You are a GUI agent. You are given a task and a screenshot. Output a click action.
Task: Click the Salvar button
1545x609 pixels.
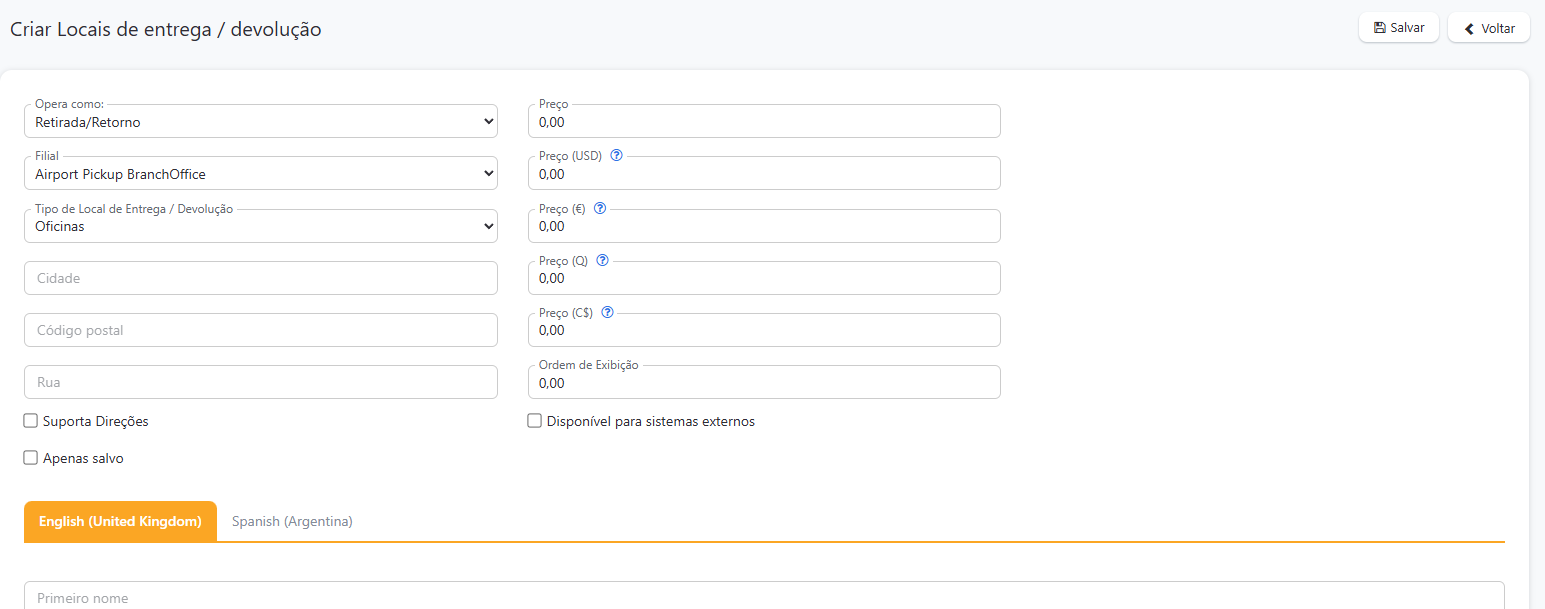(x=1398, y=28)
